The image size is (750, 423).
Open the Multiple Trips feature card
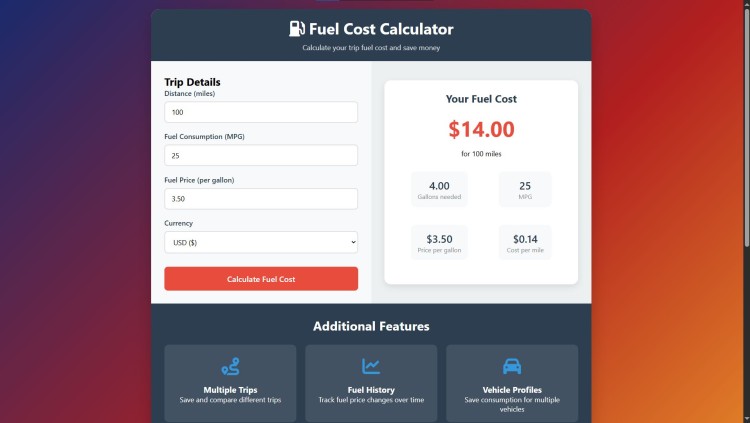pyautogui.click(x=230, y=384)
